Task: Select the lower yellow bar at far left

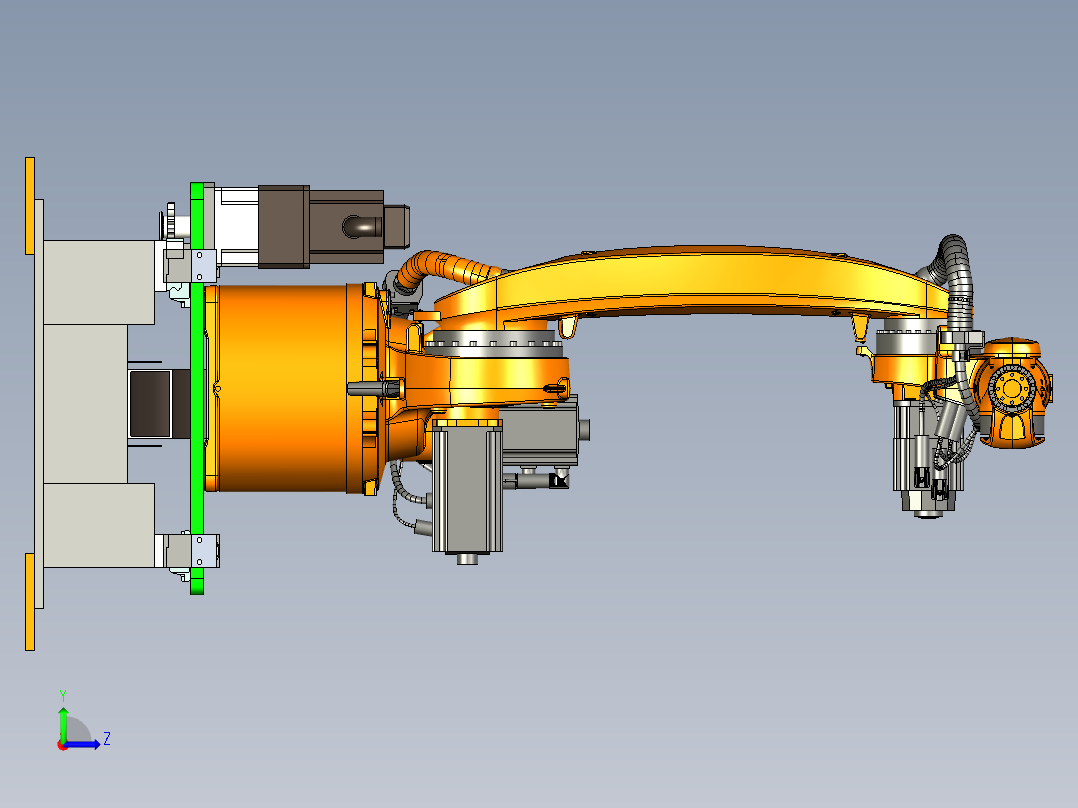Action: pyautogui.click(x=30, y=602)
